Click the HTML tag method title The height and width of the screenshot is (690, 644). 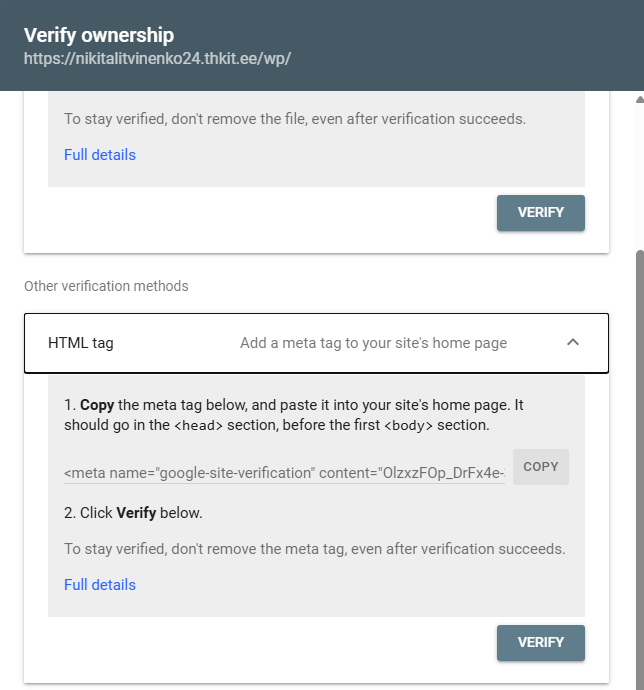(x=81, y=343)
